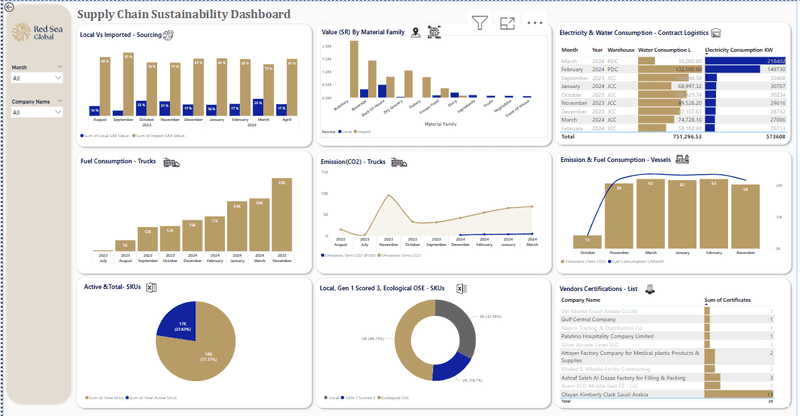This screenshot has width=800, height=416.
Task: Sort table by Electricity Consumption KW column
Action: point(739,50)
